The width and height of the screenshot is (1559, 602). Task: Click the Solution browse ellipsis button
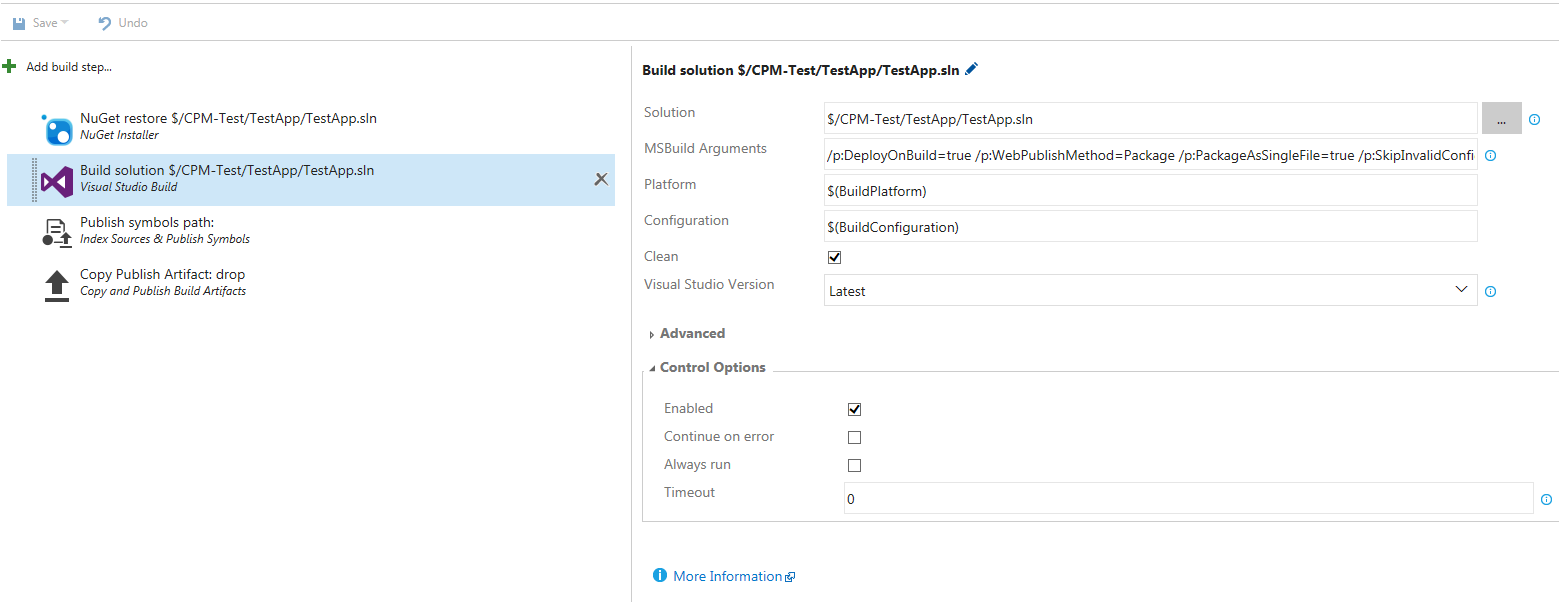(x=1501, y=118)
